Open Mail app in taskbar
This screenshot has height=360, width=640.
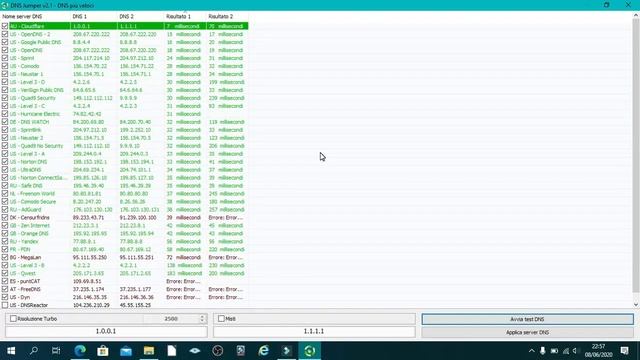tap(126, 351)
